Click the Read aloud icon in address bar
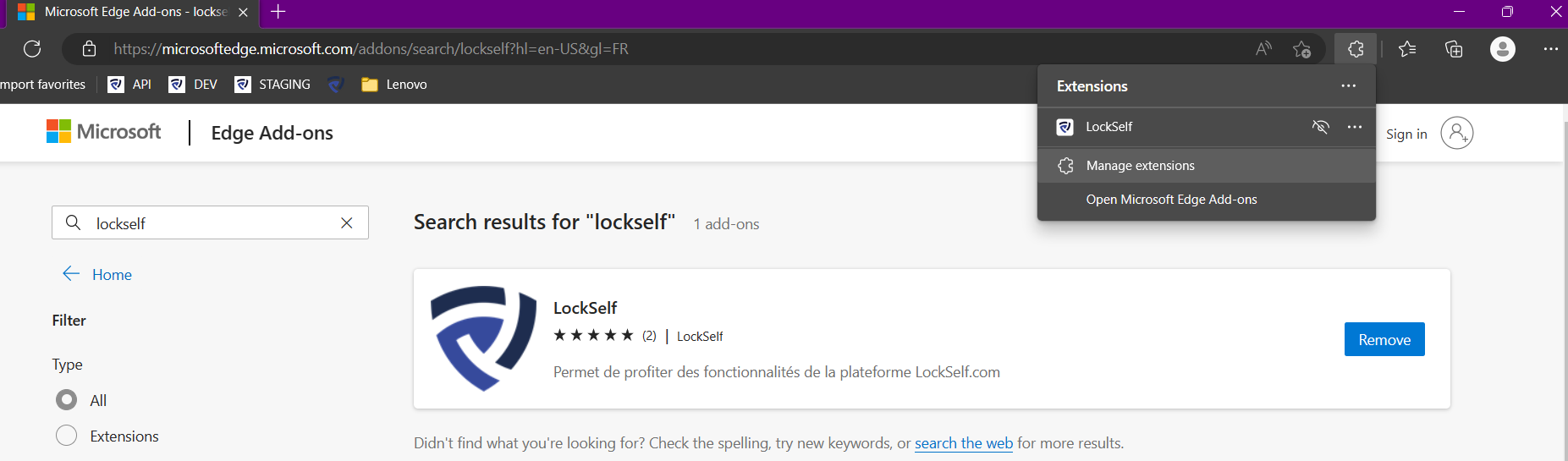The image size is (1568, 461). [1263, 49]
